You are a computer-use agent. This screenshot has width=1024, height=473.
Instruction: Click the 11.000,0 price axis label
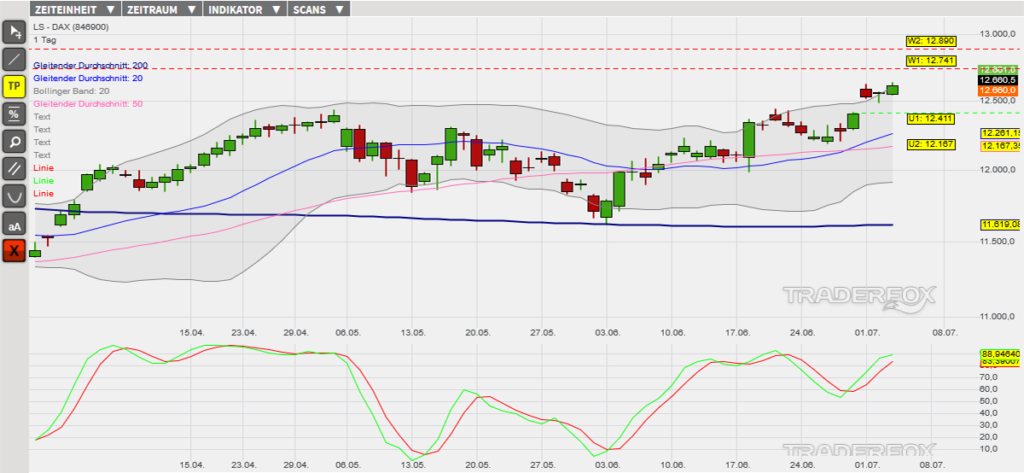[x=997, y=317]
